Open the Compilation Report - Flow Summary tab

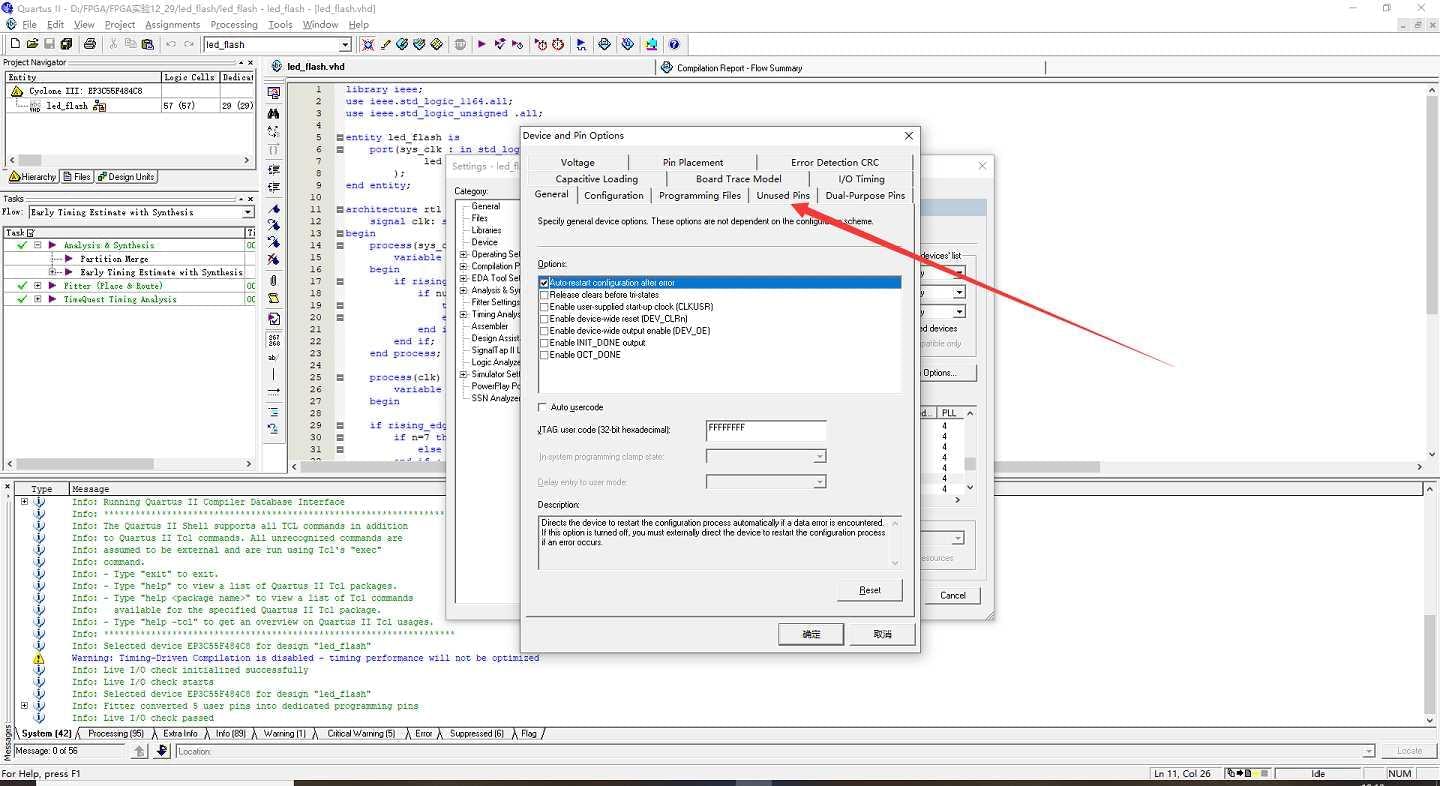pos(739,68)
